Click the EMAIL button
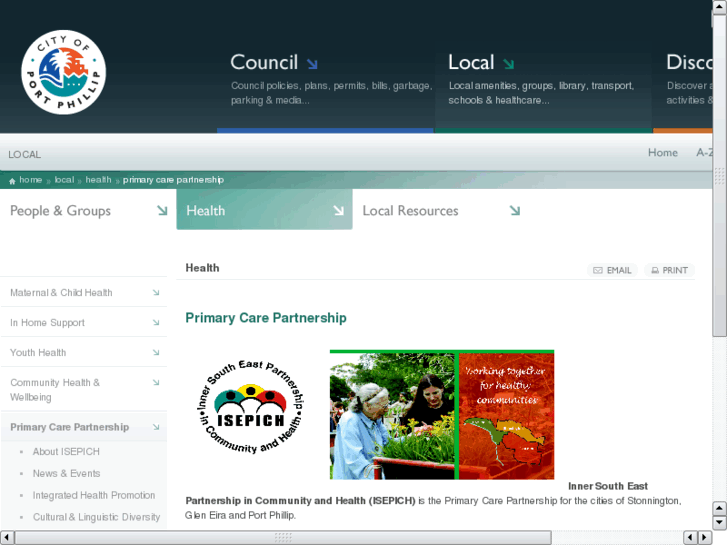Viewport: 727px width, 545px height. [x=612, y=270]
